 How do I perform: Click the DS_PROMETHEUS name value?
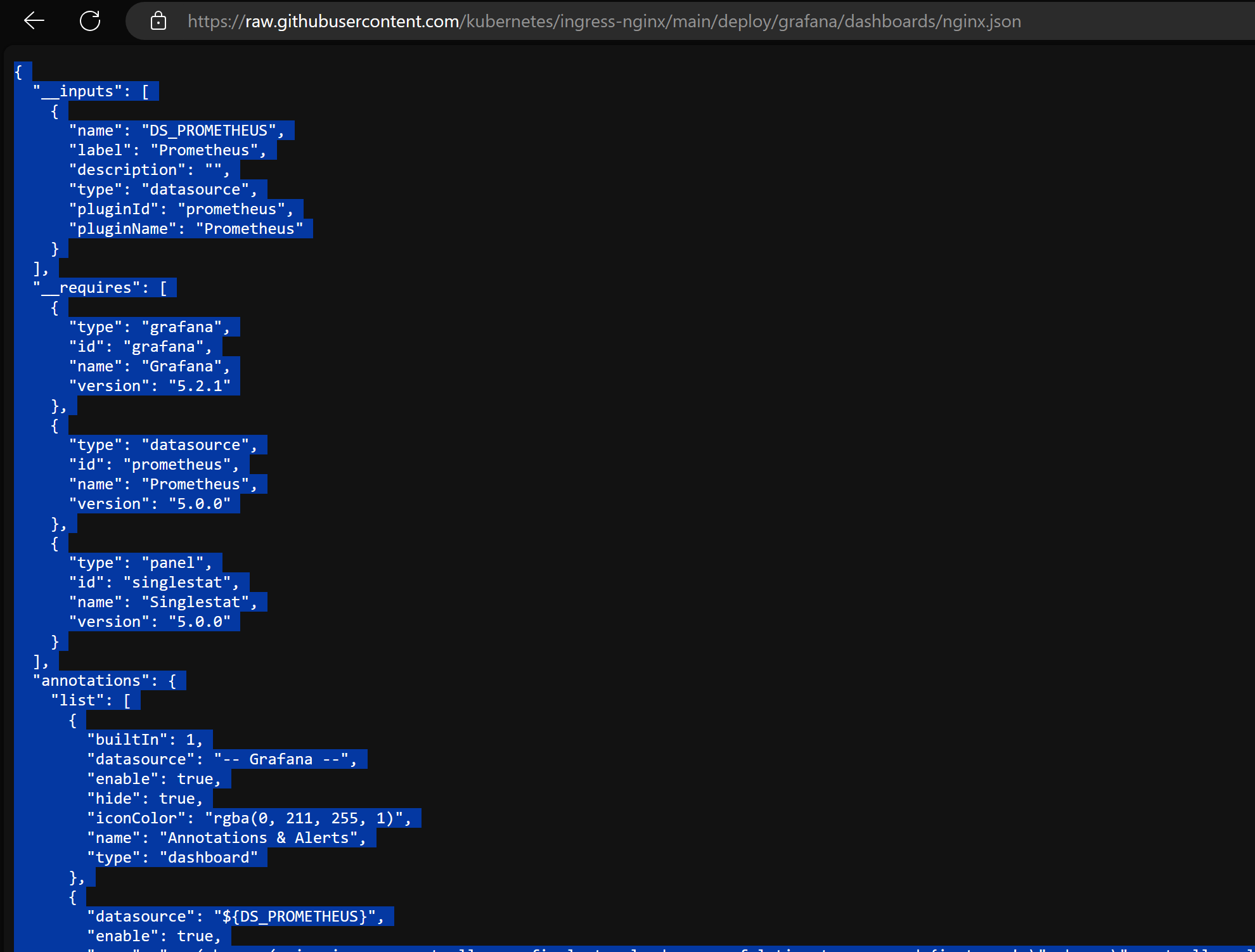pos(211,131)
